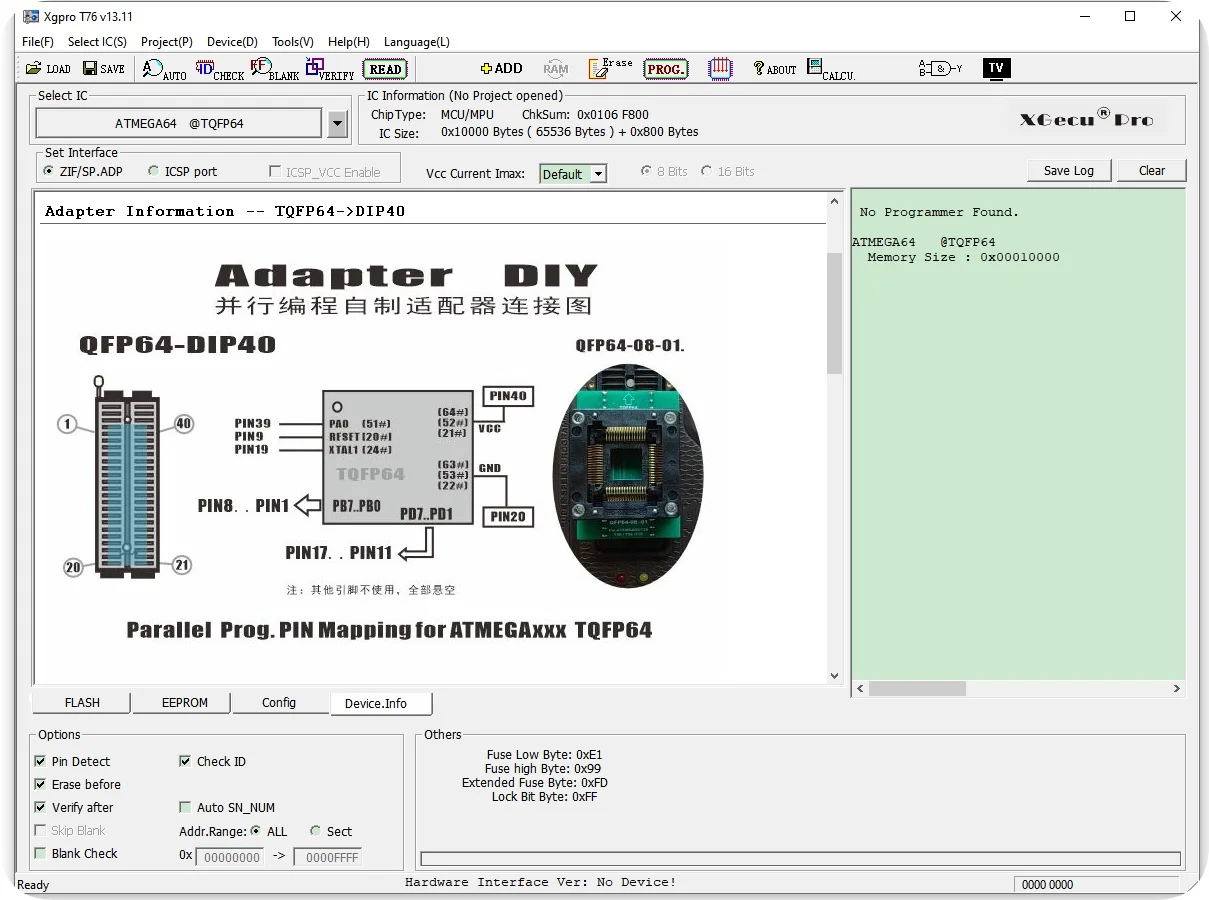Start the BLANK check tool
The height and width of the screenshot is (900, 1209).
tap(274, 69)
